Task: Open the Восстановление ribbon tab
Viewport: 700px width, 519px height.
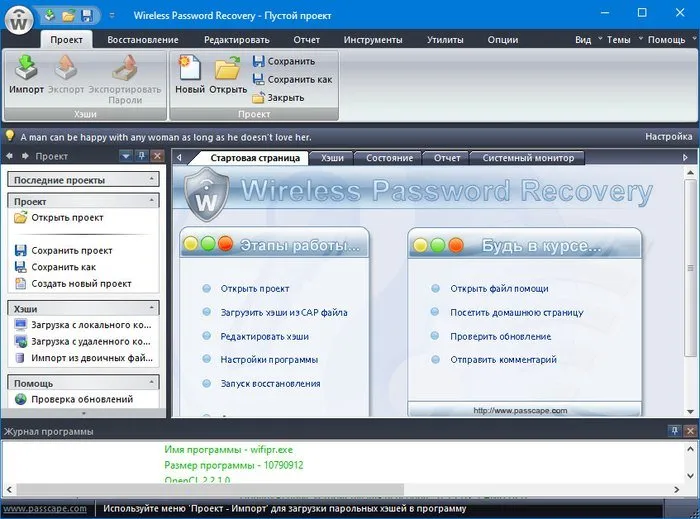Action: 143,40
